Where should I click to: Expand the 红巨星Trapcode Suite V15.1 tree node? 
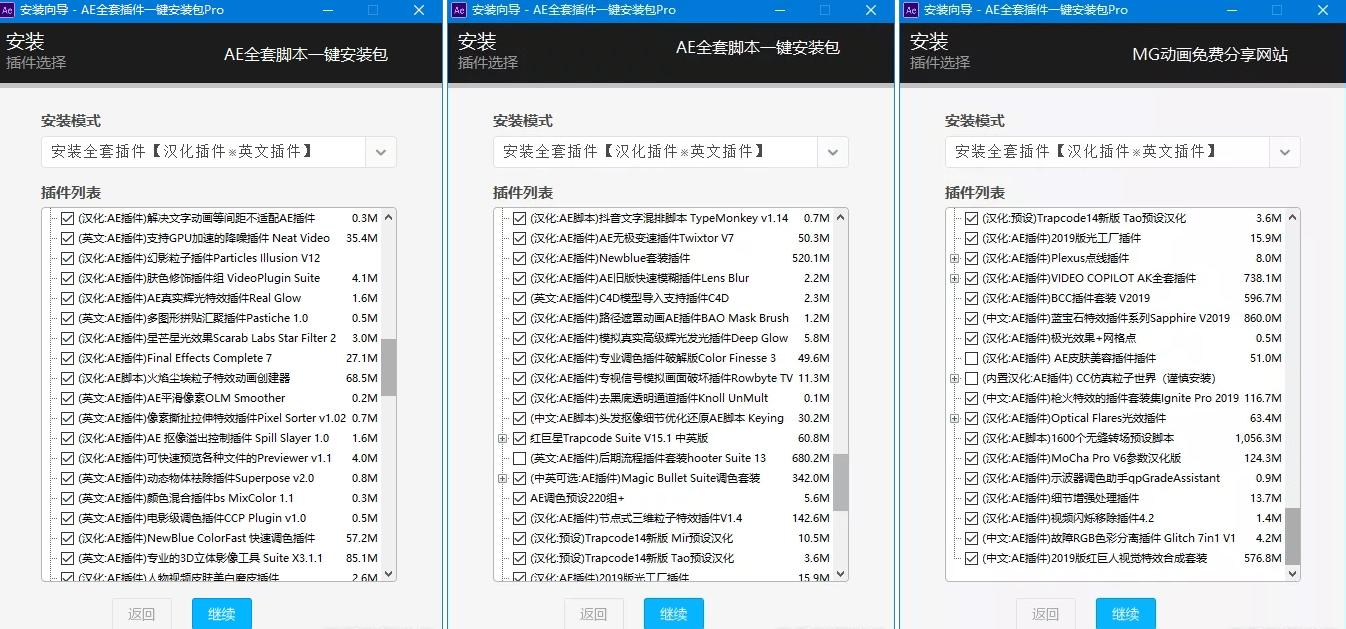pos(503,438)
